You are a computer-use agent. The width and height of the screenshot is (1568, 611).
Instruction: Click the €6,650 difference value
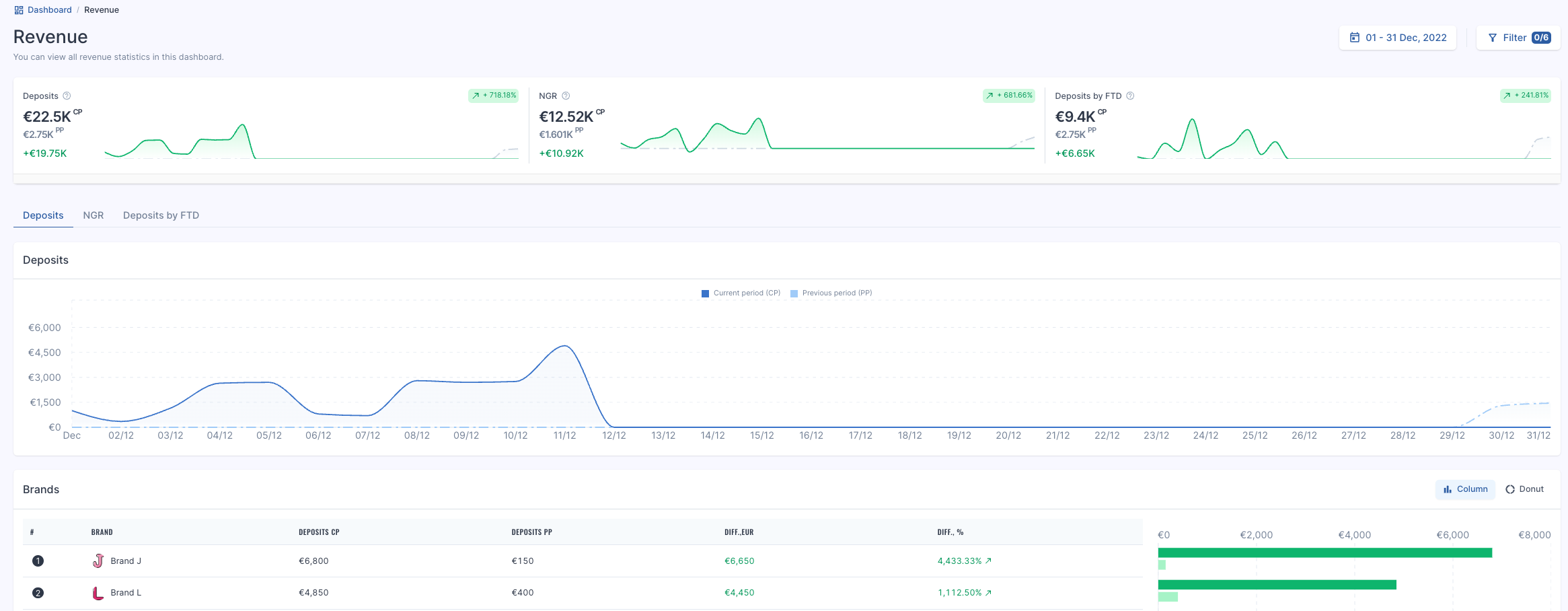[x=739, y=561]
